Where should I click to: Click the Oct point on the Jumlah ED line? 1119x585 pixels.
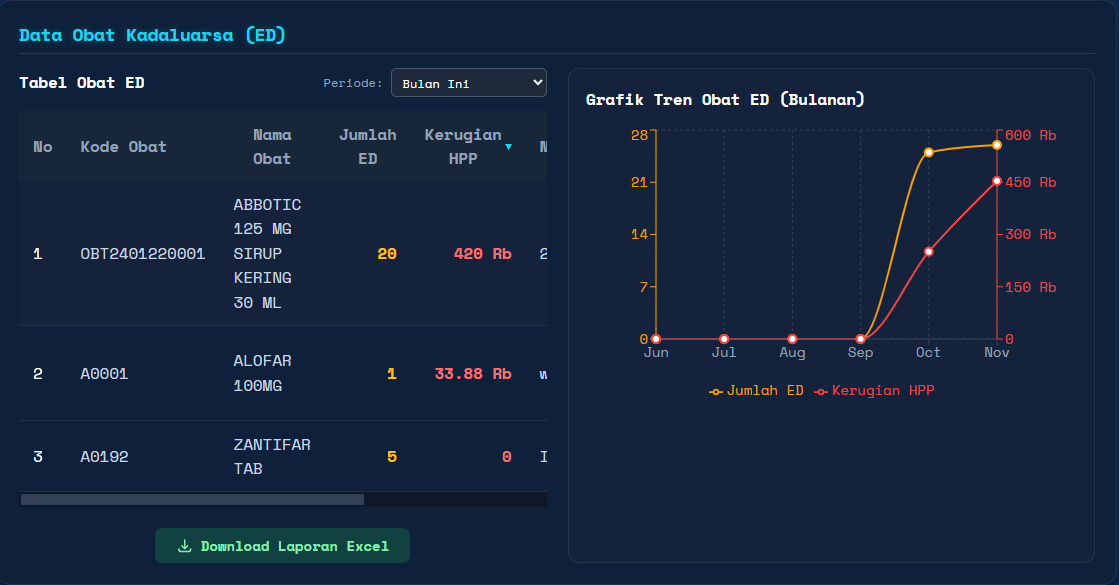(928, 152)
